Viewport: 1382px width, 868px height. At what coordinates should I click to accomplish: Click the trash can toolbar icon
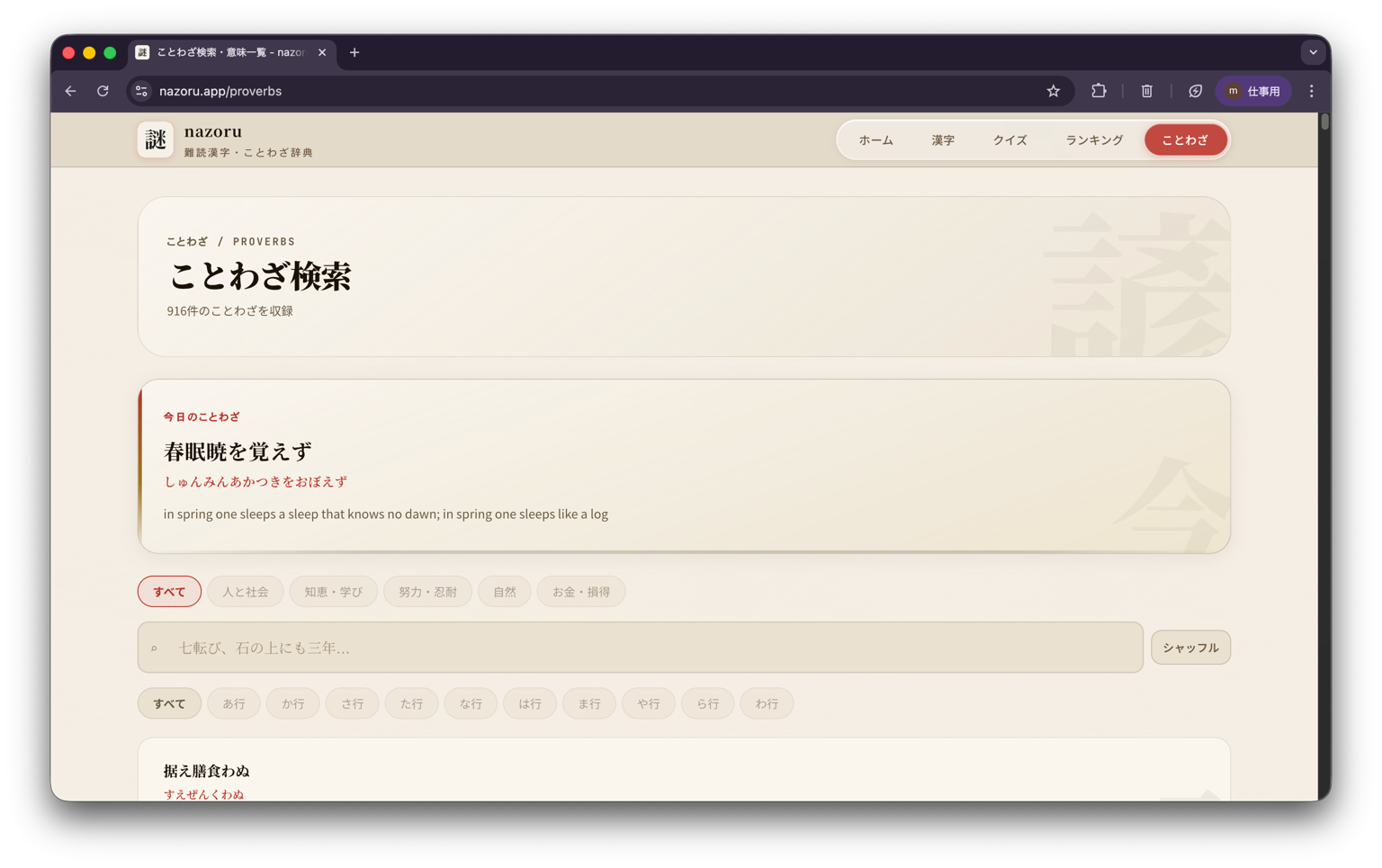pos(1146,91)
